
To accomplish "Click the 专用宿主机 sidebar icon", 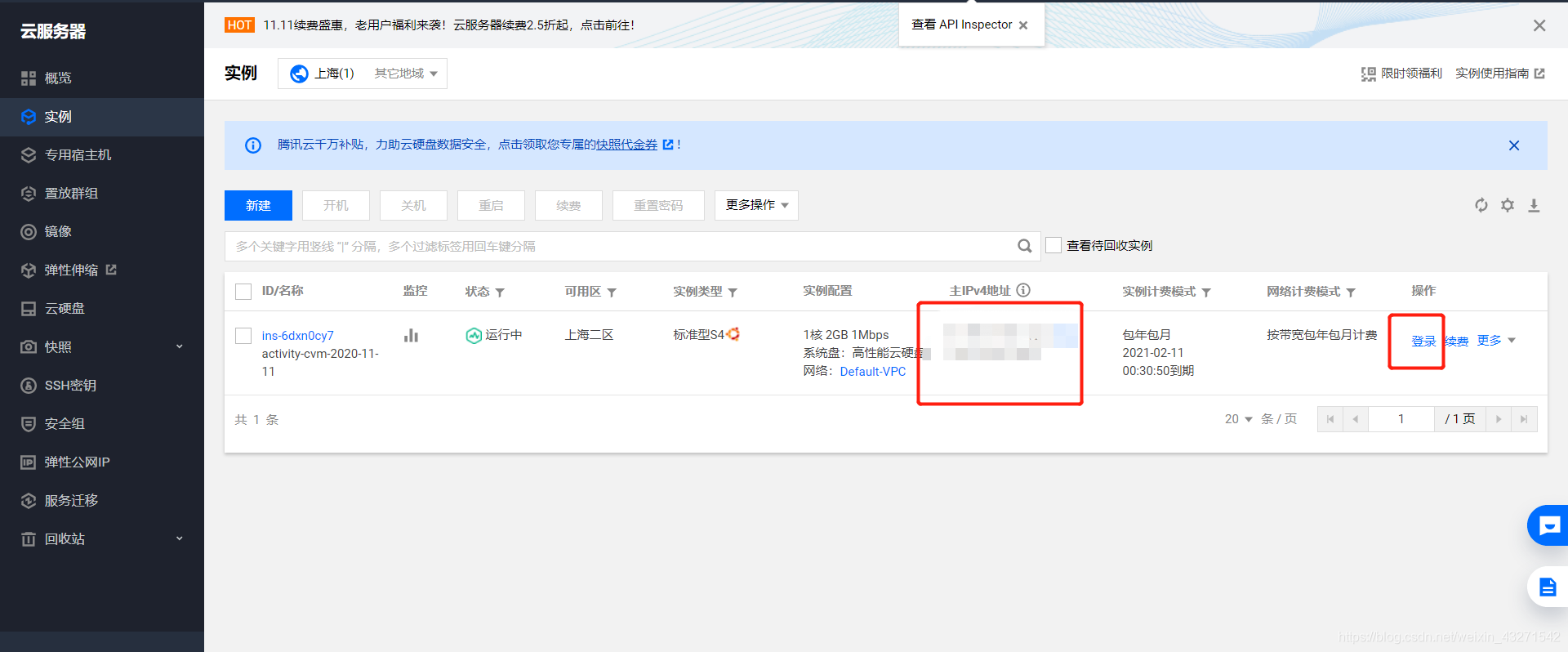I will pyautogui.click(x=29, y=155).
